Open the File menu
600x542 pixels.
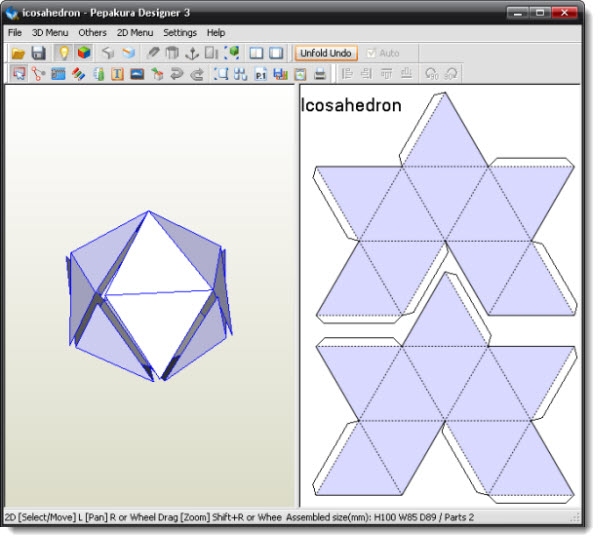[15, 33]
